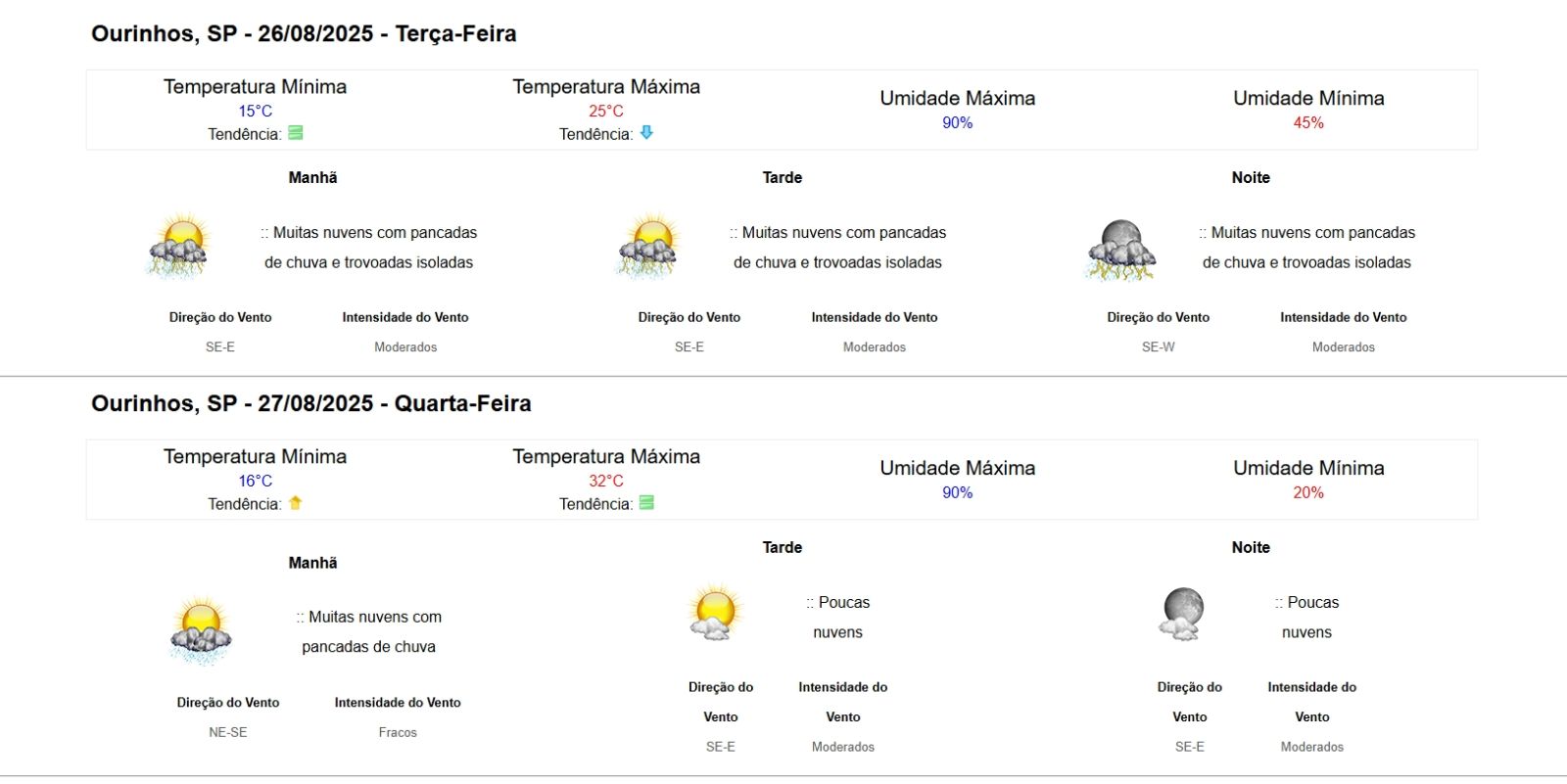Click the 45% minimum humidity value

click(x=1308, y=122)
